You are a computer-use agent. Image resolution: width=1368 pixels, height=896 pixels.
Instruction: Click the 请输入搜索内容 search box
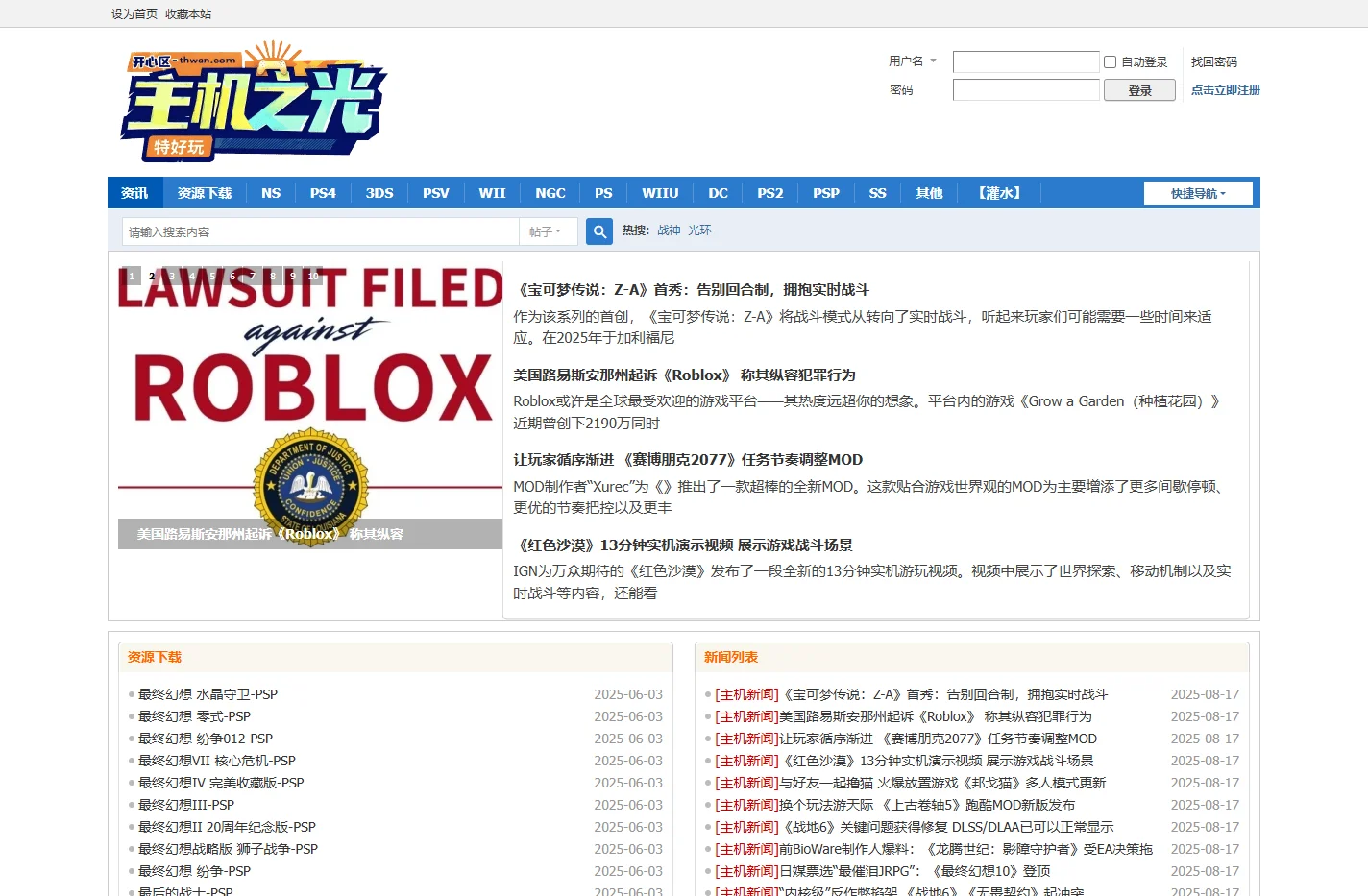[321, 231]
